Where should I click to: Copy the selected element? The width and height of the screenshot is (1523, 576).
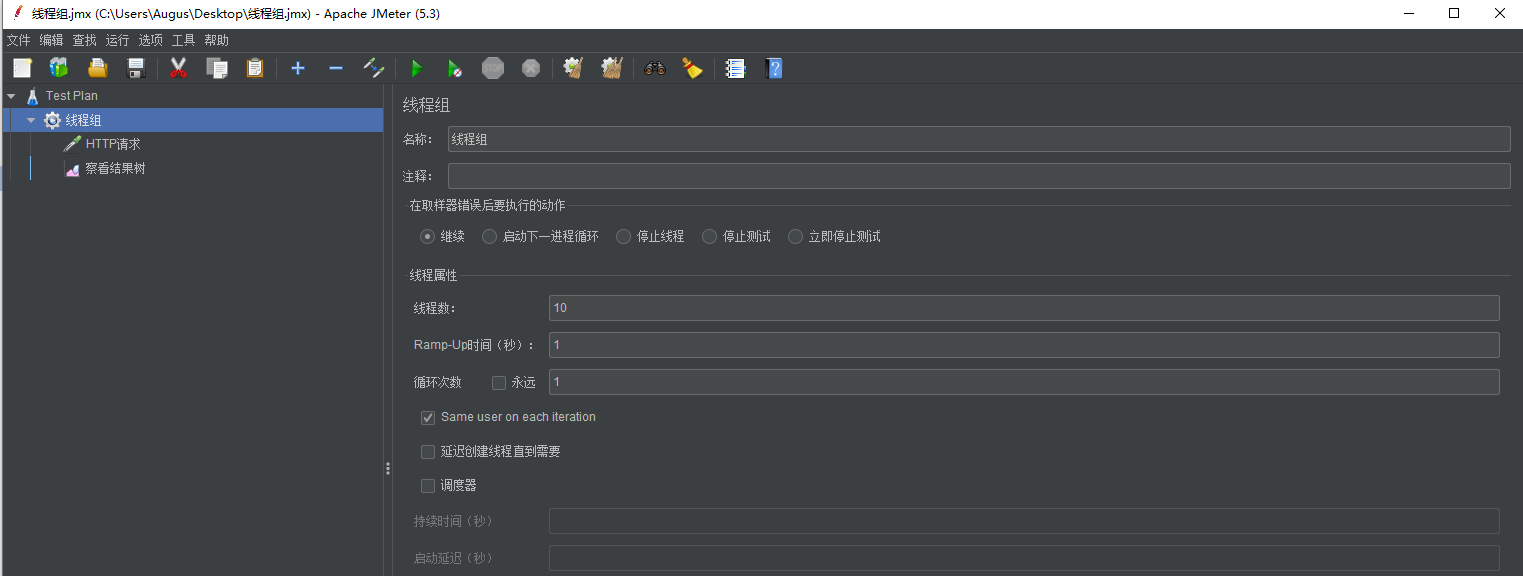[217, 68]
